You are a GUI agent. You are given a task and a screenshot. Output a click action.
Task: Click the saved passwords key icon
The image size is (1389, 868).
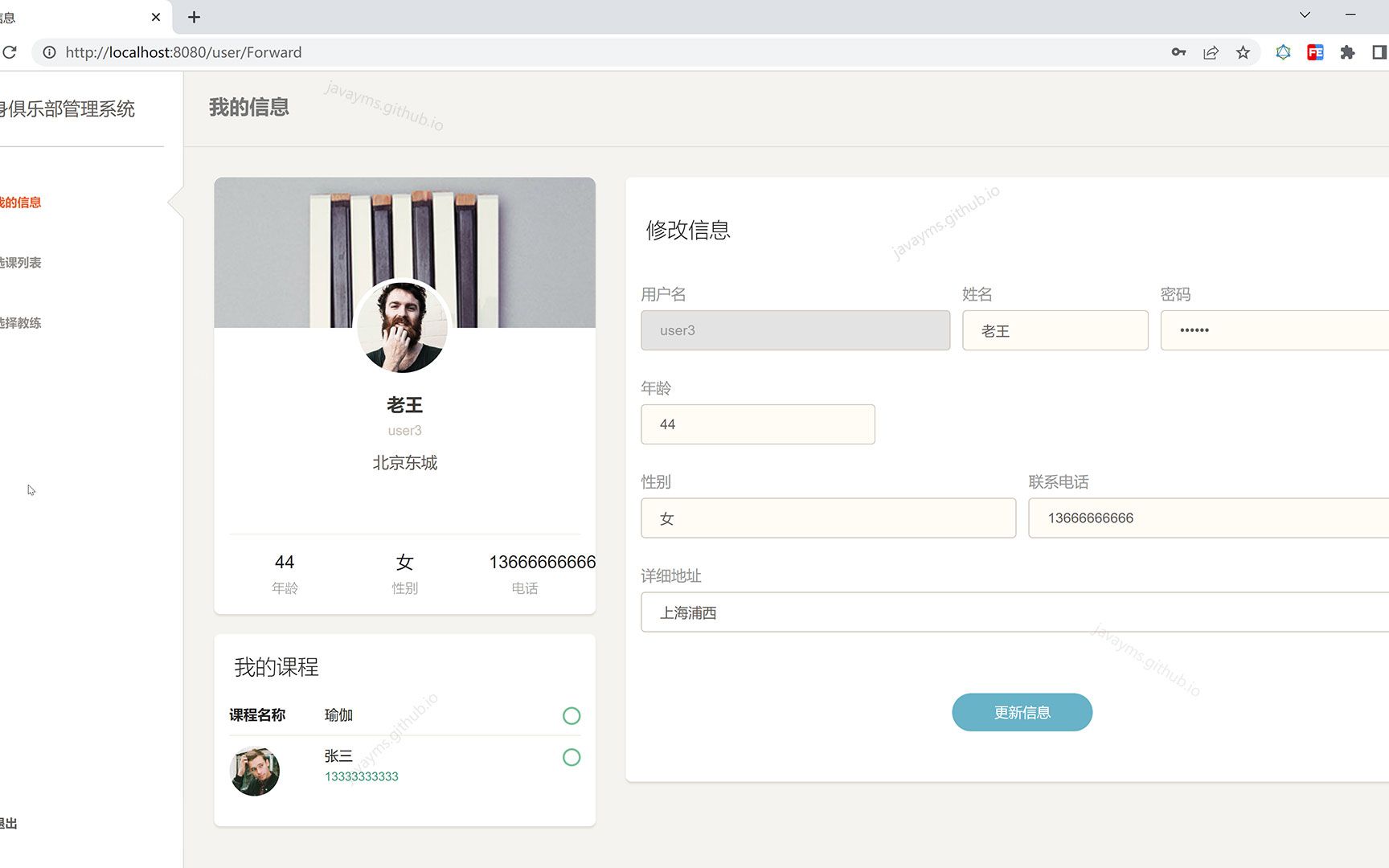[1178, 52]
